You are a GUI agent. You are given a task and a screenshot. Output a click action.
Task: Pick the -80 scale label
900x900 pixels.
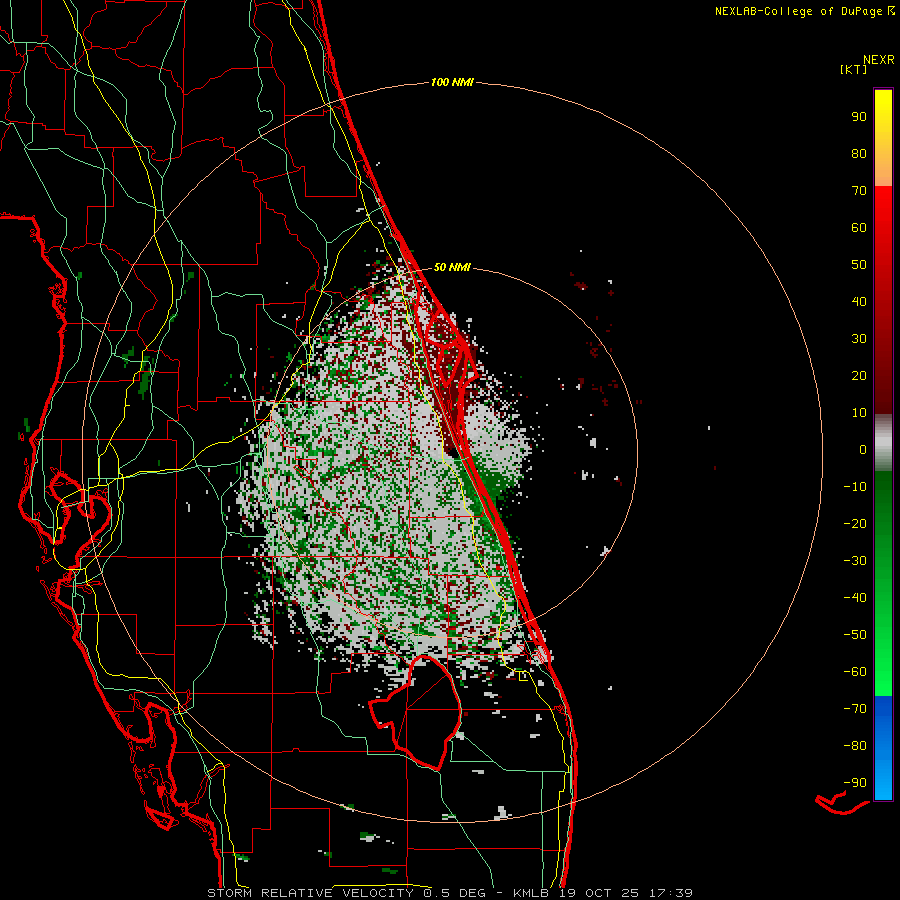coord(855,746)
